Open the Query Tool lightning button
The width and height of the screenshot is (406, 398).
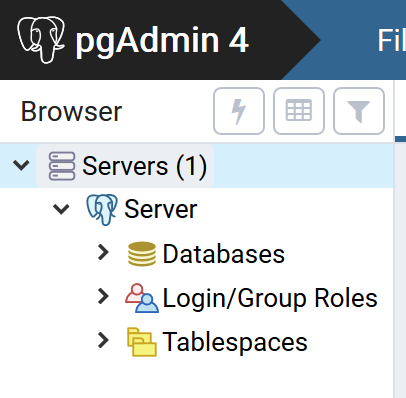(x=239, y=111)
